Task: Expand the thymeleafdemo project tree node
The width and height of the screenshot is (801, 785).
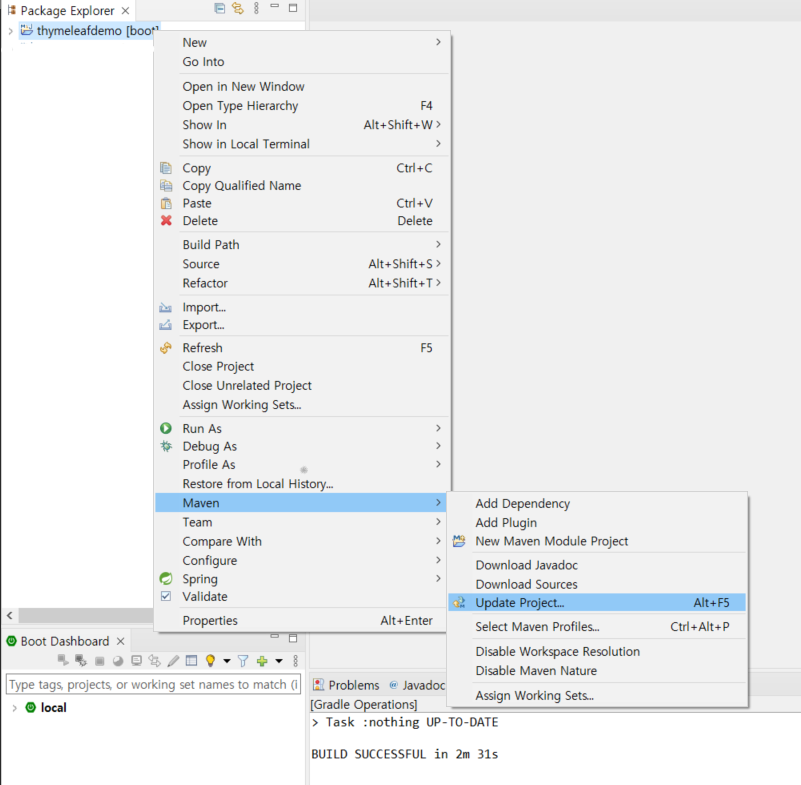Action: (x=10, y=31)
